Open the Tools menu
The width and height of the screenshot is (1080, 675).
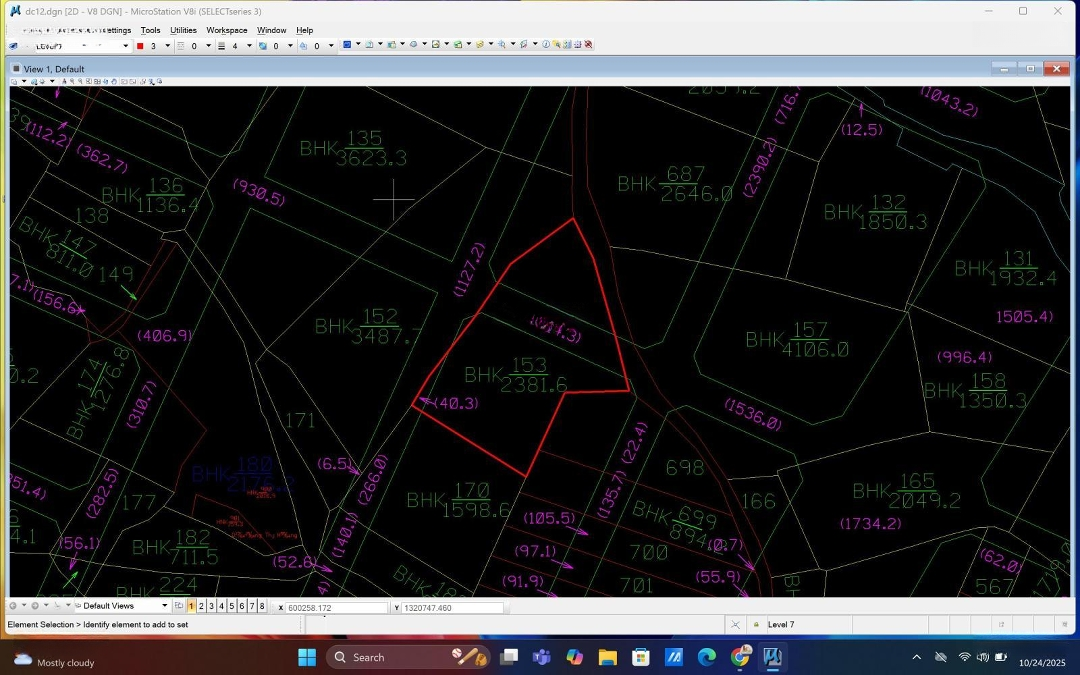[x=150, y=30]
